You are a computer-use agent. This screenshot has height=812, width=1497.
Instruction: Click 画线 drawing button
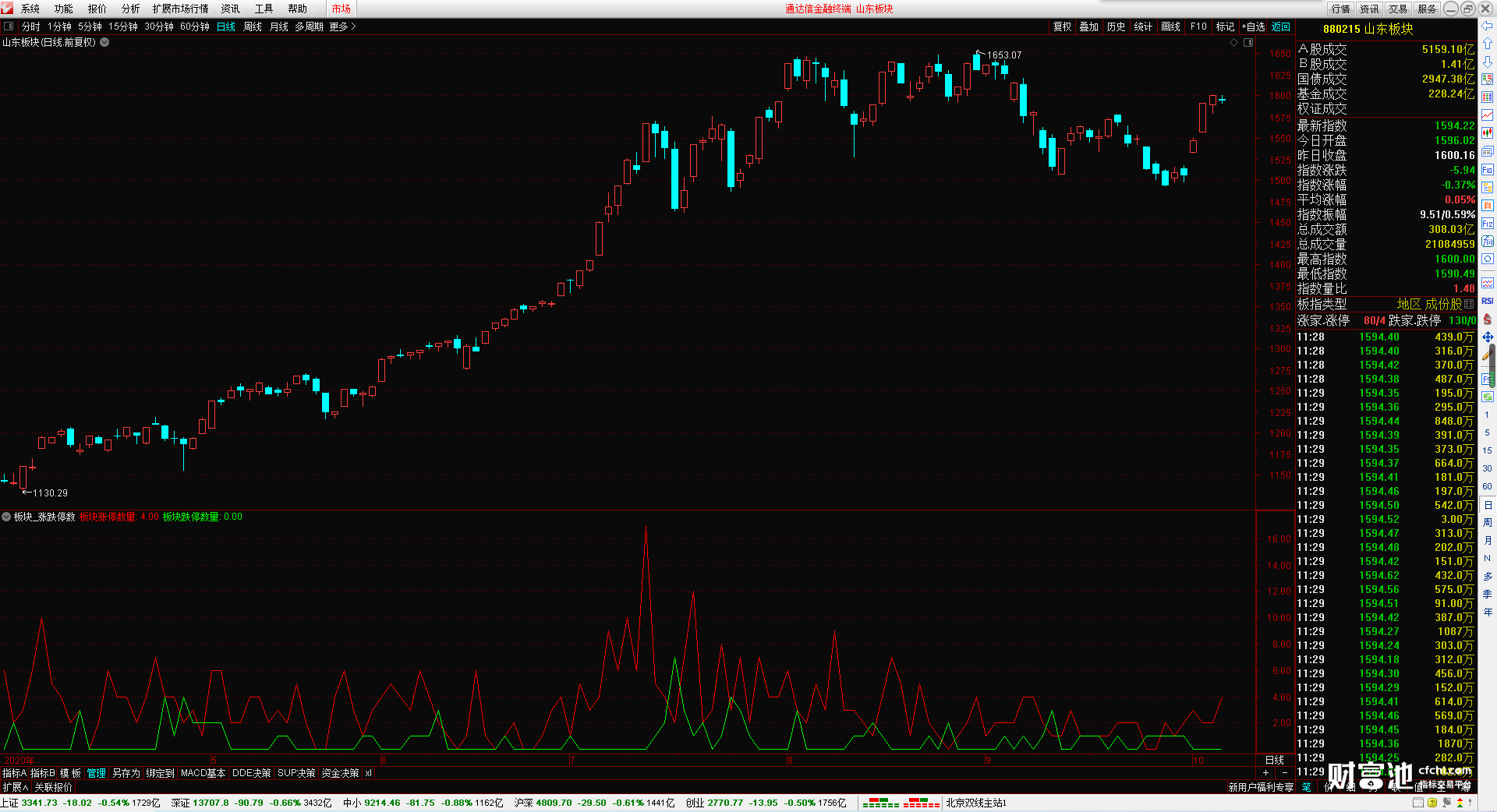coord(1171,26)
